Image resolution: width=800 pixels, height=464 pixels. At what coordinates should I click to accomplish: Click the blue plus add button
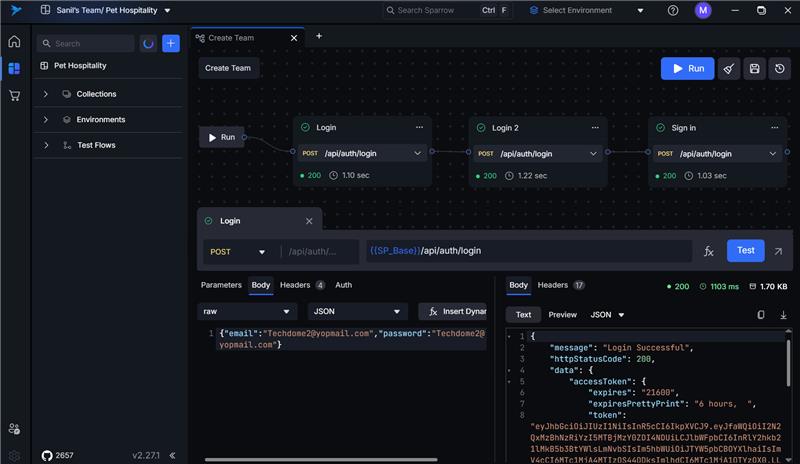[171, 43]
